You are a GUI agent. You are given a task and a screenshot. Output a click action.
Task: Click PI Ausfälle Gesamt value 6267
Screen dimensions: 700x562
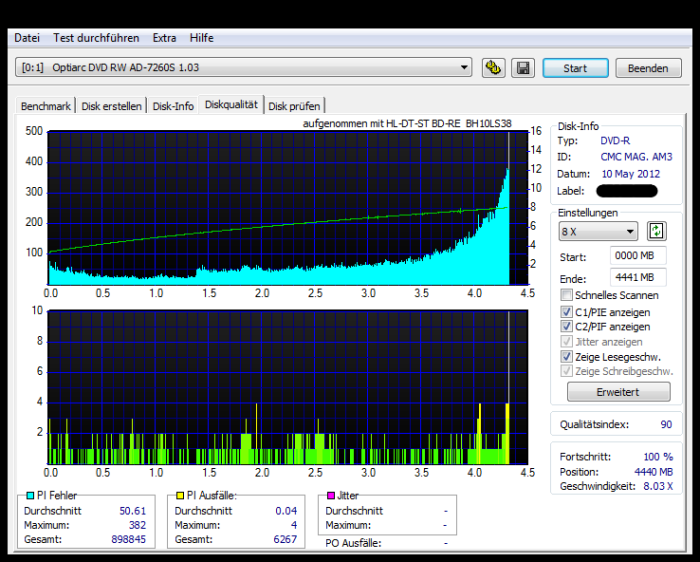click(285, 539)
